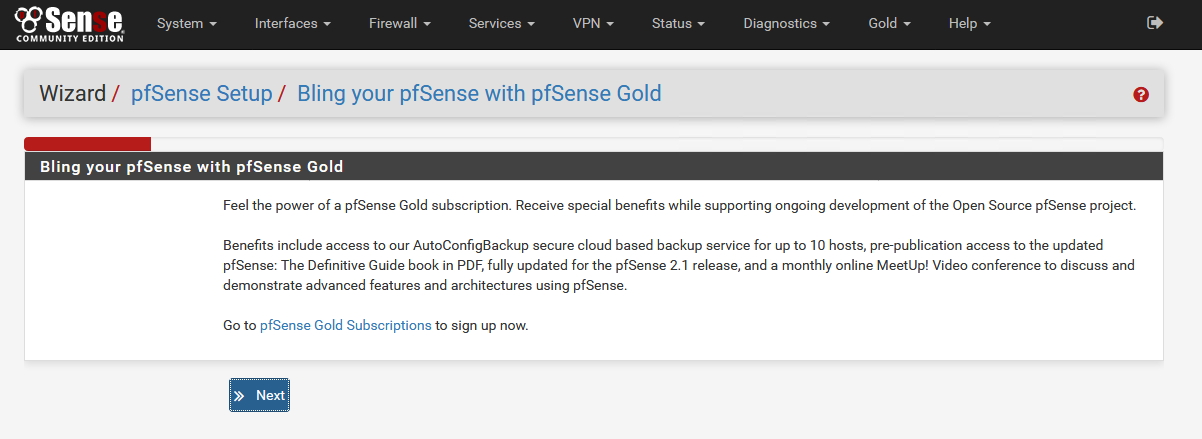
Task: Open the Services menu
Action: click(501, 23)
